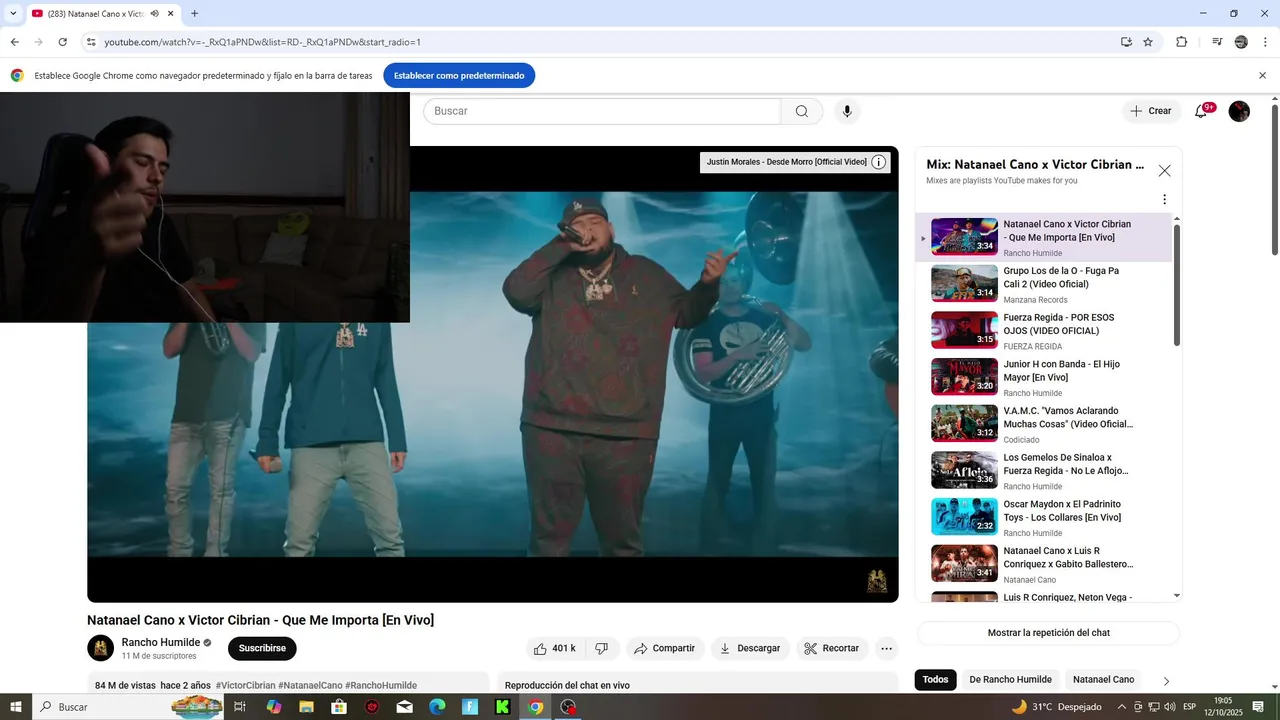
Task: Dislike the video
Action: [x=602, y=648]
